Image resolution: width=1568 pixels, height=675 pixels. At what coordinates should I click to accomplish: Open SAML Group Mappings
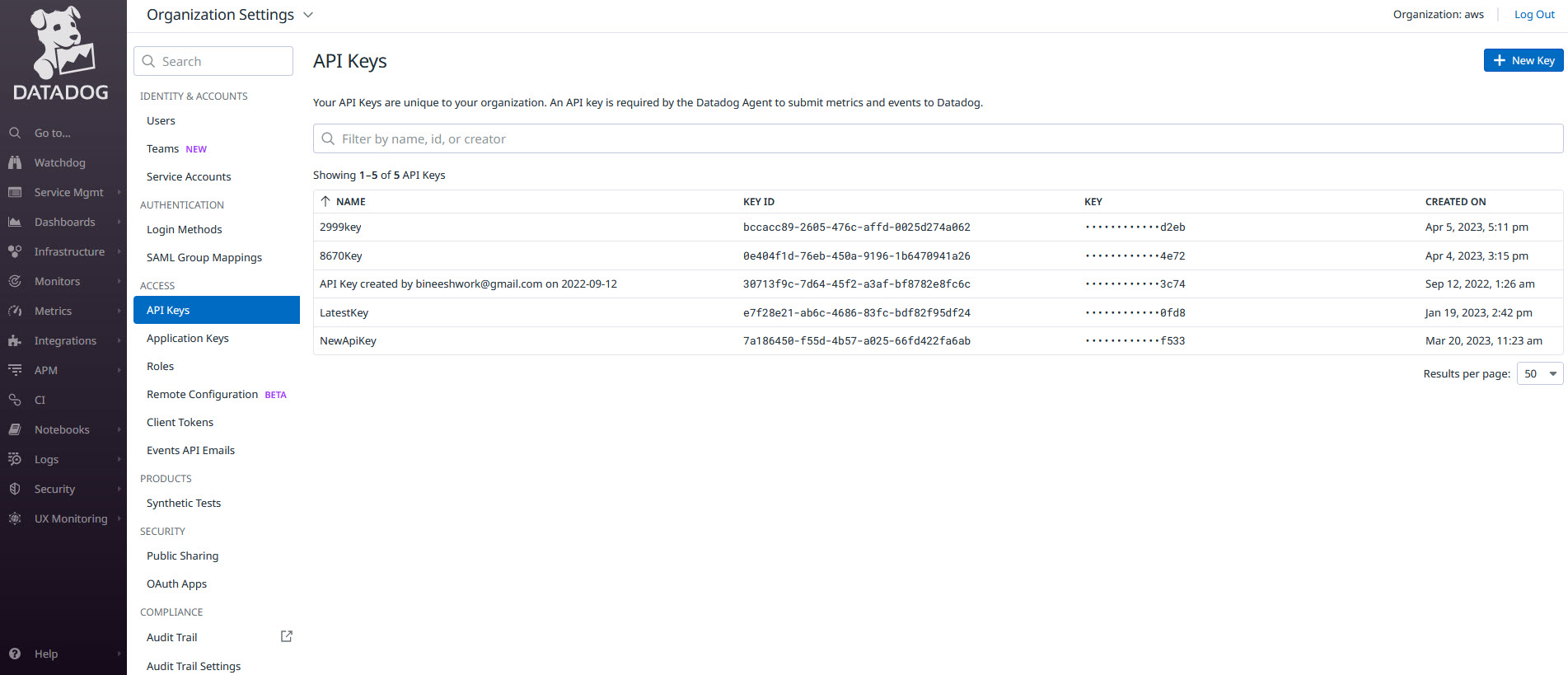coord(204,257)
